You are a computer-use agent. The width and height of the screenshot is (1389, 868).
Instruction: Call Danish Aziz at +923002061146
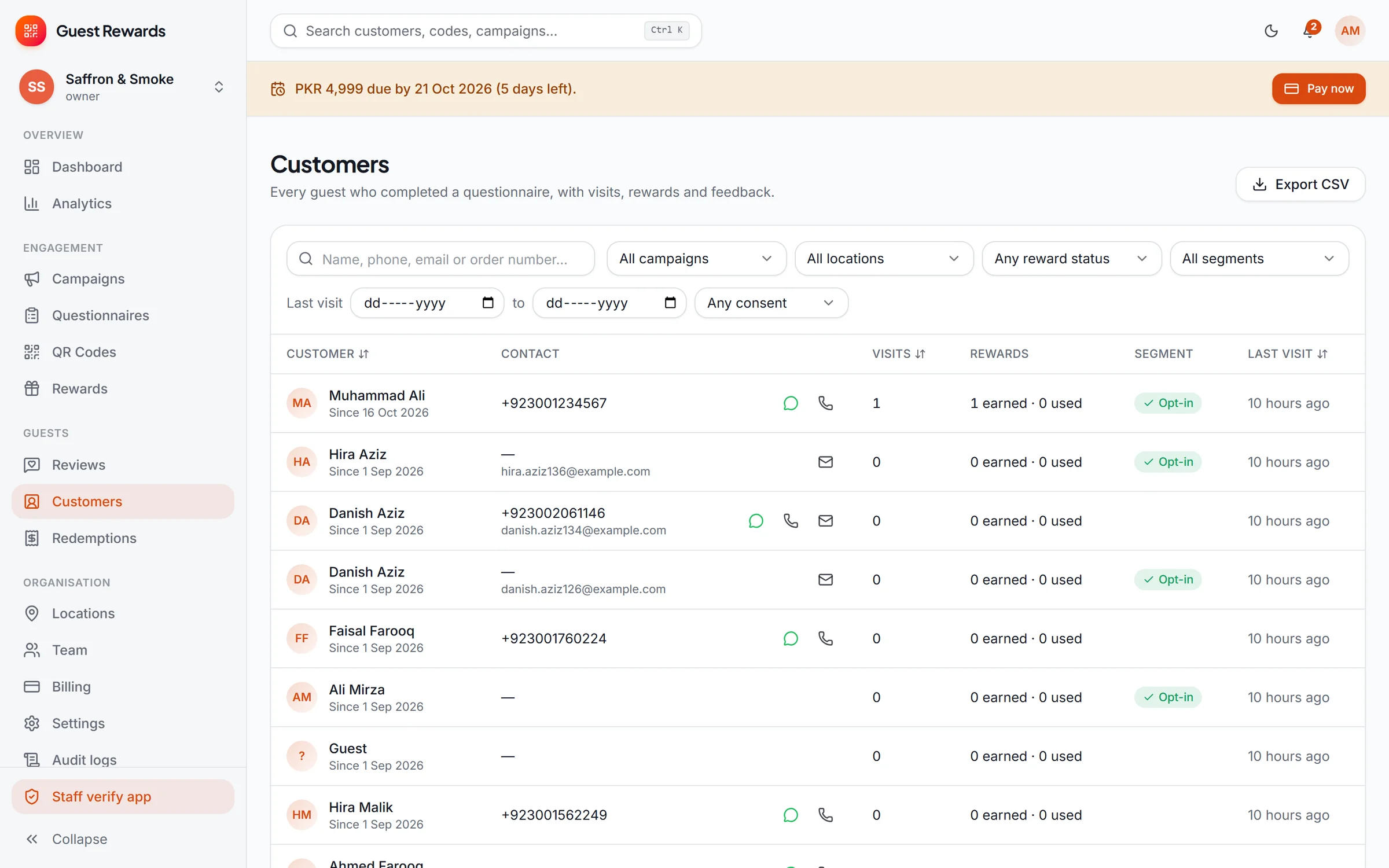(791, 521)
